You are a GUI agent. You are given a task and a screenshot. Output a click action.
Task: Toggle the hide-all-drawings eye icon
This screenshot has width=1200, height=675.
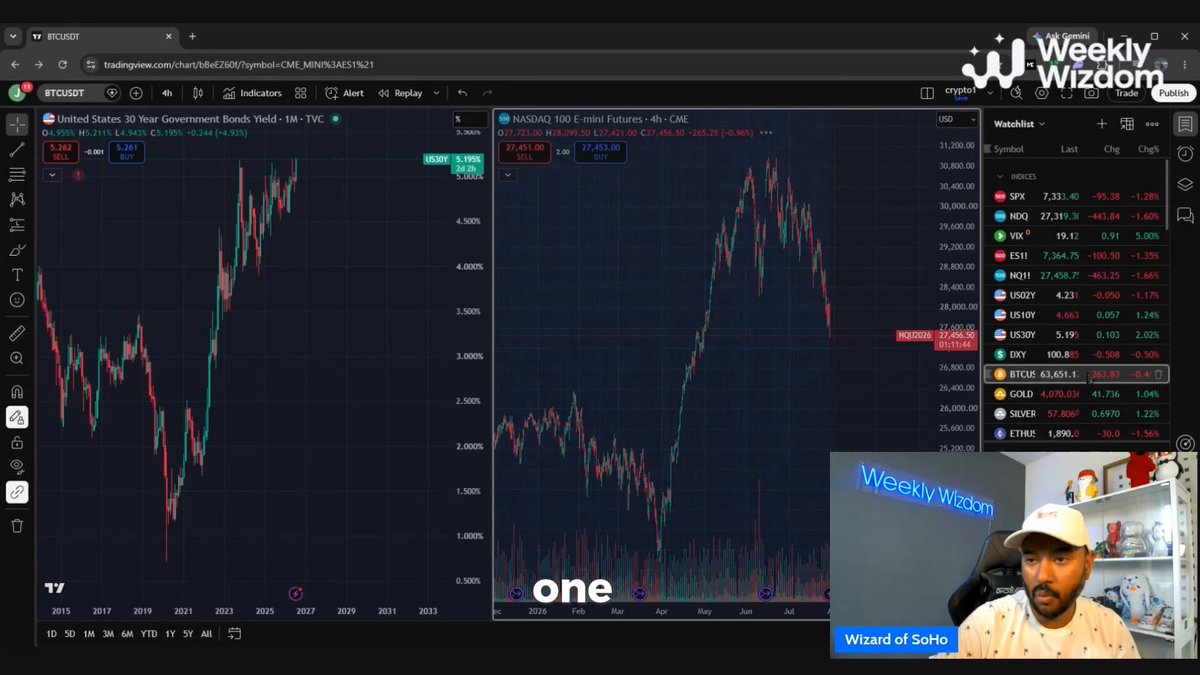[17, 467]
